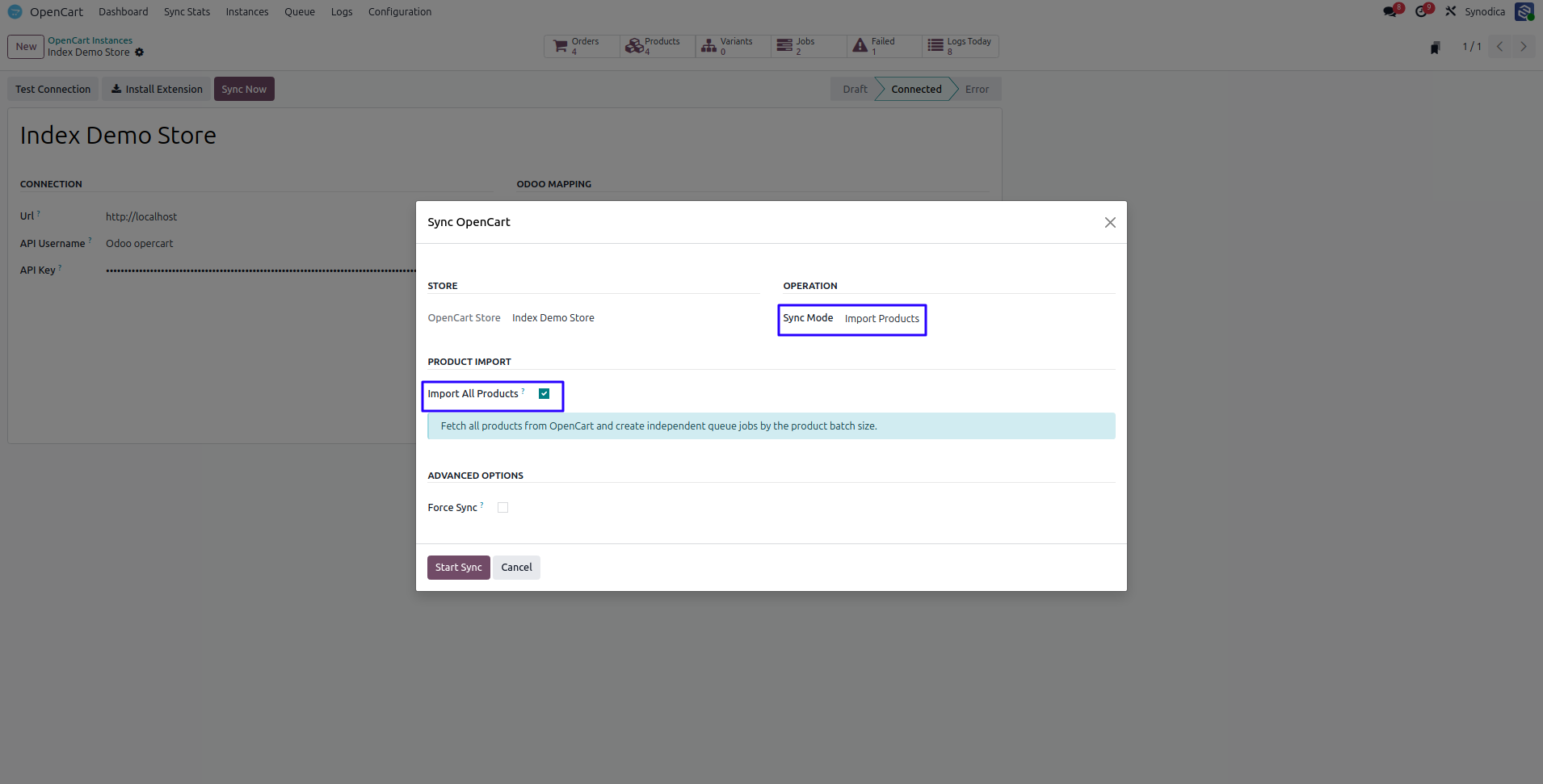Select the Draft status stage
Viewport: 1543px width, 784px height.
[854, 89]
